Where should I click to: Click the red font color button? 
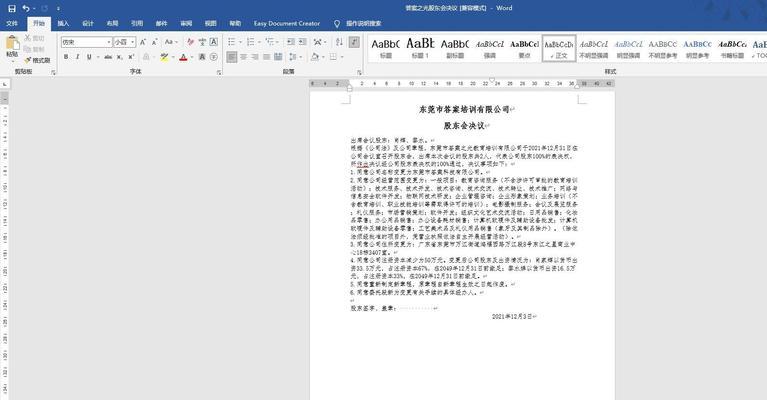click(x=183, y=57)
